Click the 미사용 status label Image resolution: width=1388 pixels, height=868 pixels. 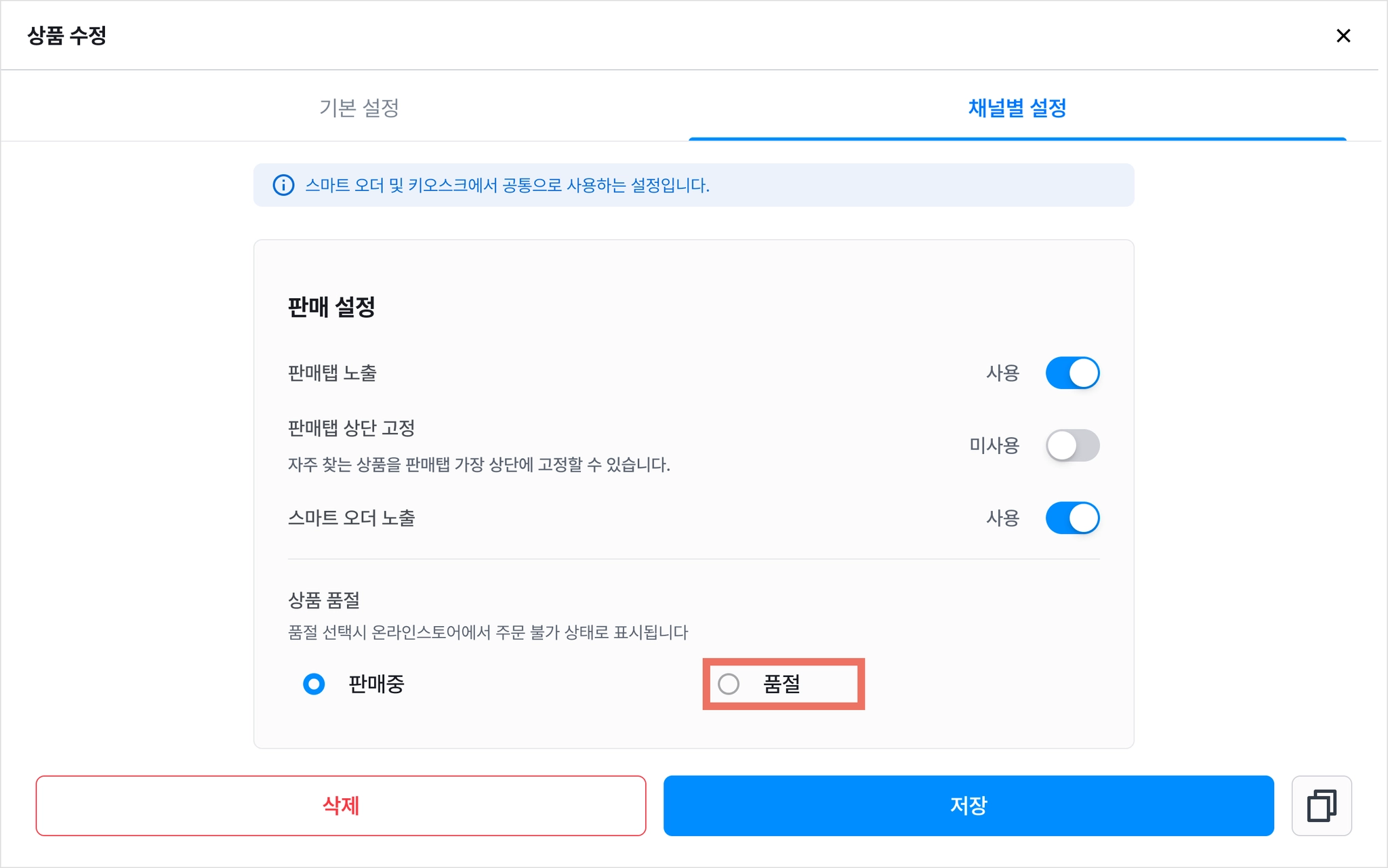[x=994, y=445]
